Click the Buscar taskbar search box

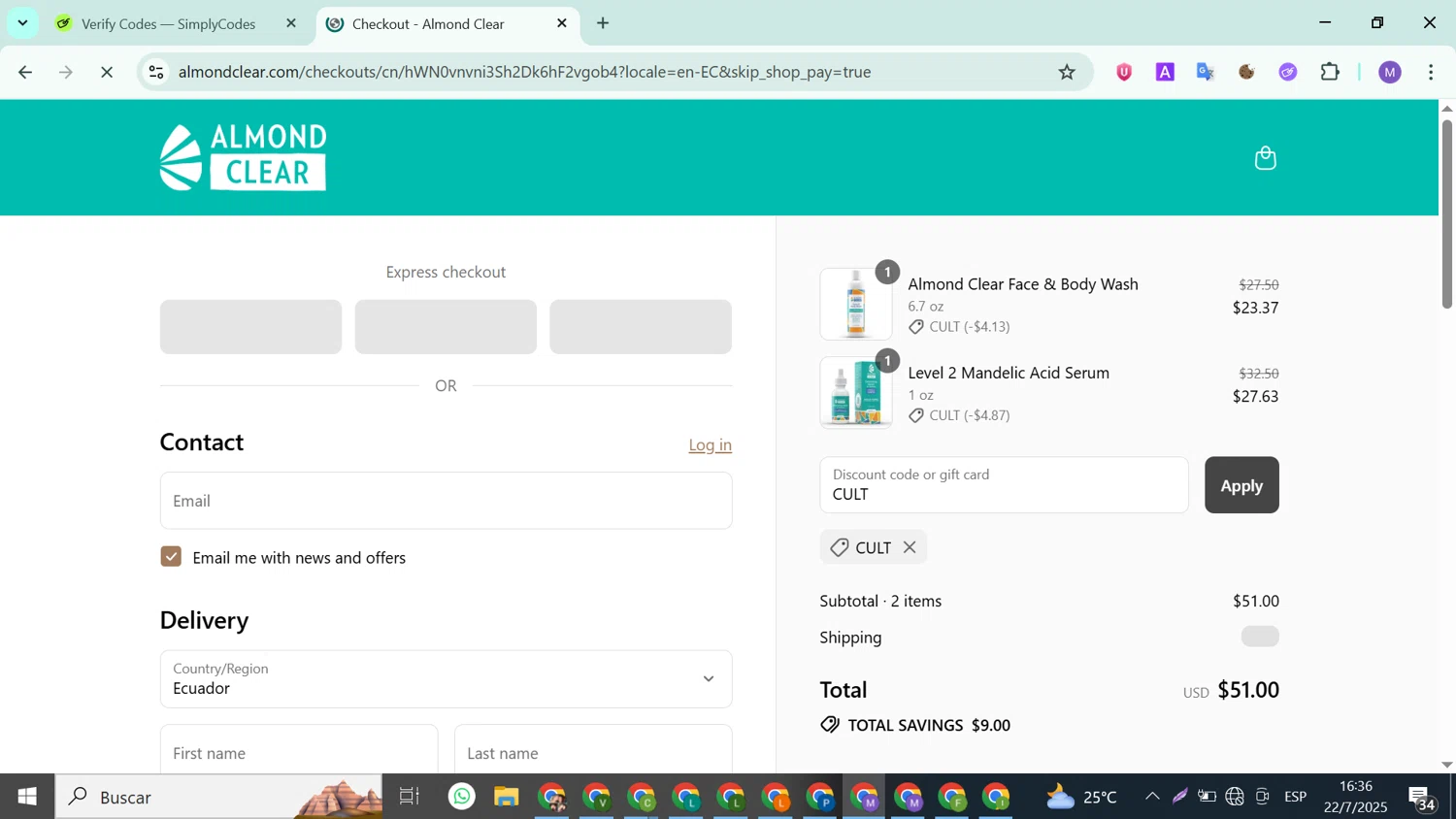click(x=219, y=797)
